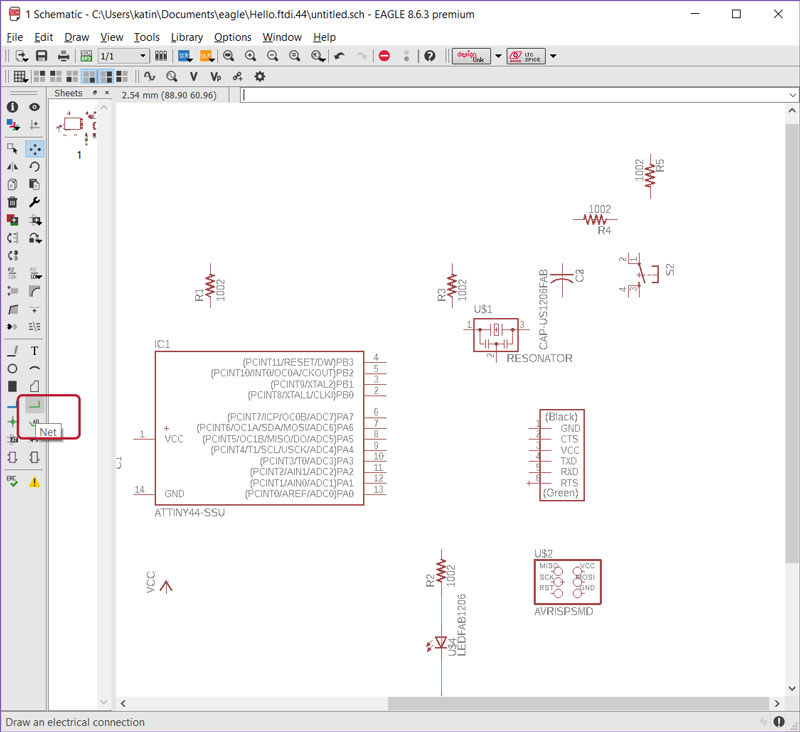
Task: Open the Options menu
Action: [x=233, y=37]
